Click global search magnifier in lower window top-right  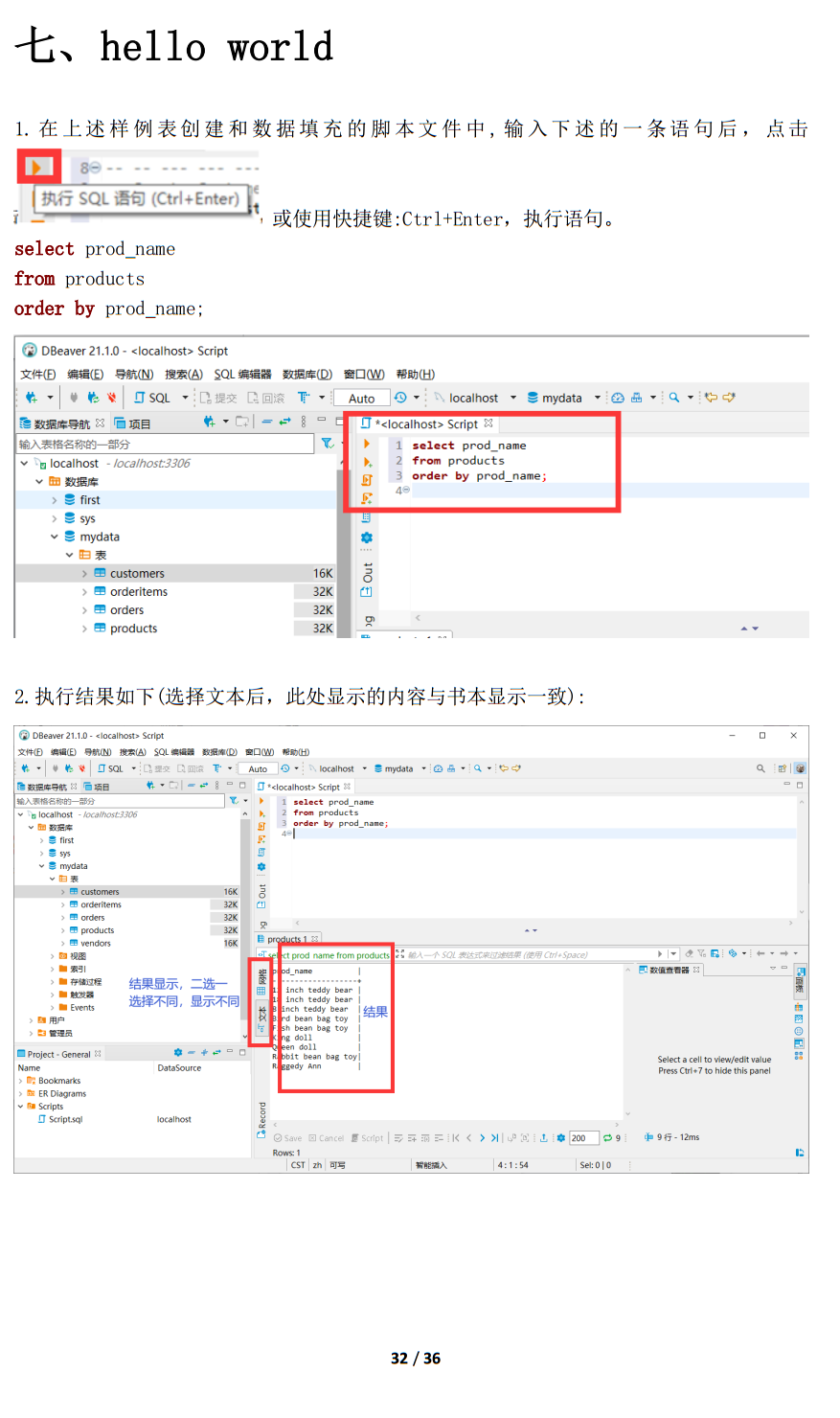[x=761, y=768]
